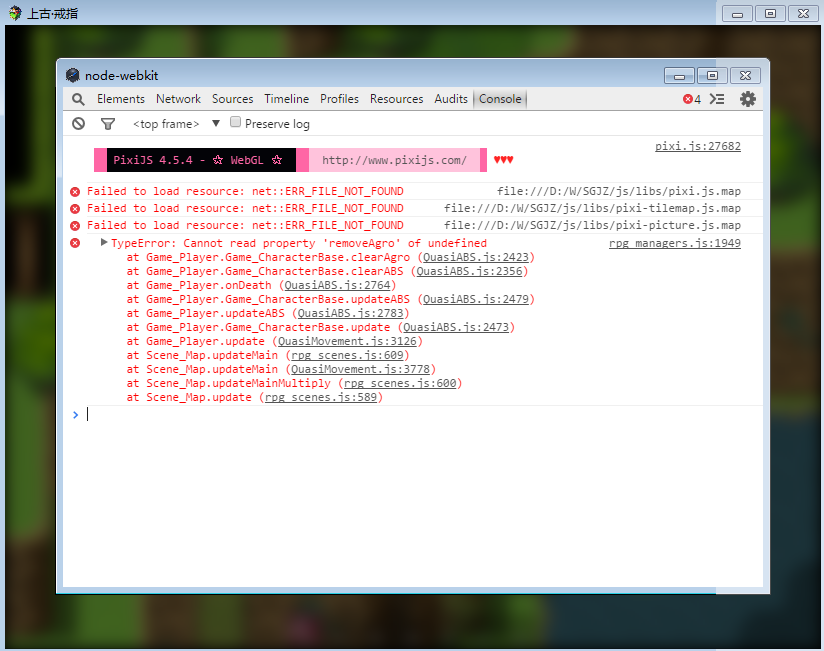
Task: Click error icon for the pixi-tilemap.js.map failure
Action: pyautogui.click(x=75, y=209)
